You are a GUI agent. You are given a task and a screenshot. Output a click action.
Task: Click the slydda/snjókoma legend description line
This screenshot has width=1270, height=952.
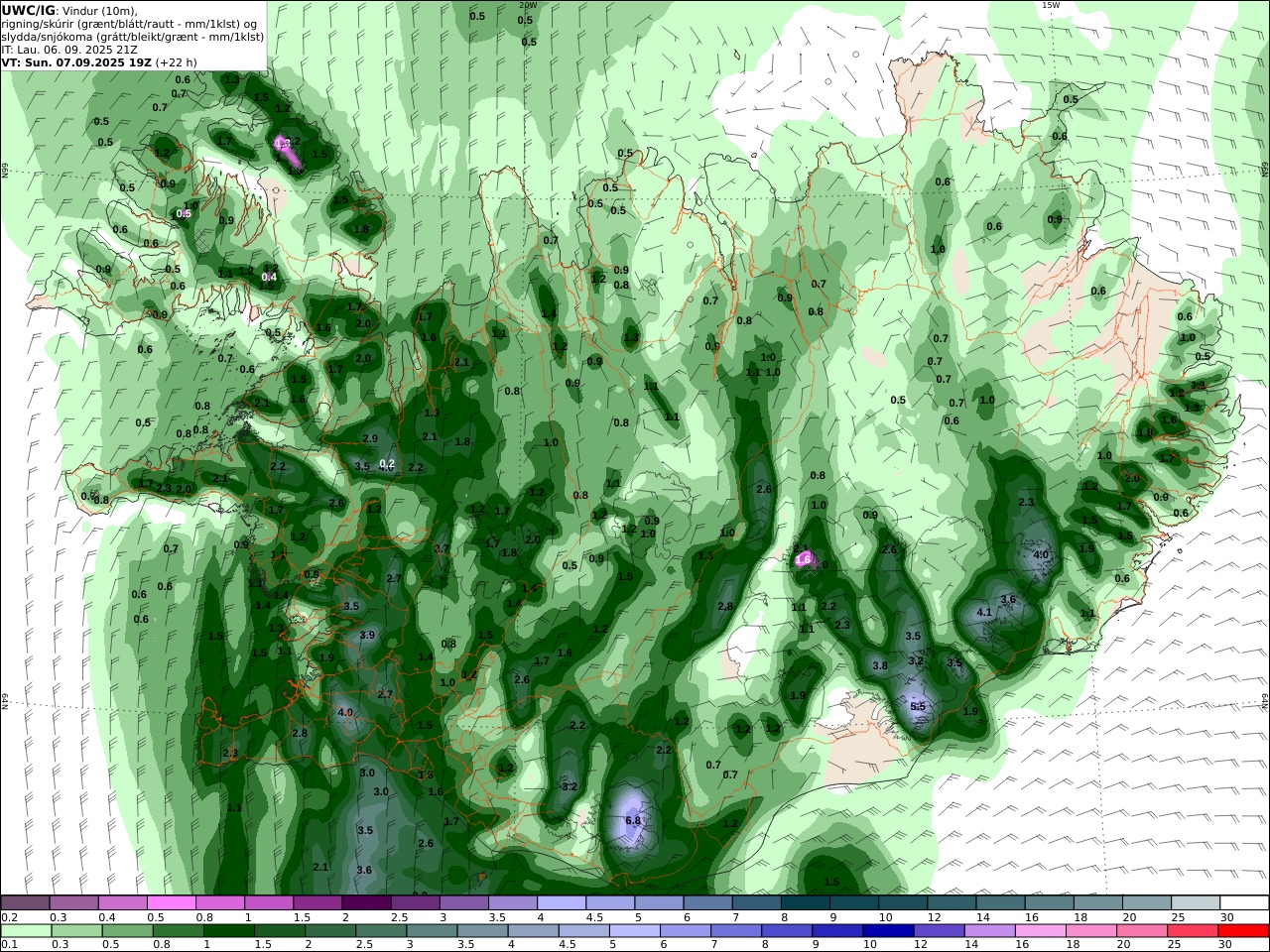pyautogui.click(x=132, y=37)
